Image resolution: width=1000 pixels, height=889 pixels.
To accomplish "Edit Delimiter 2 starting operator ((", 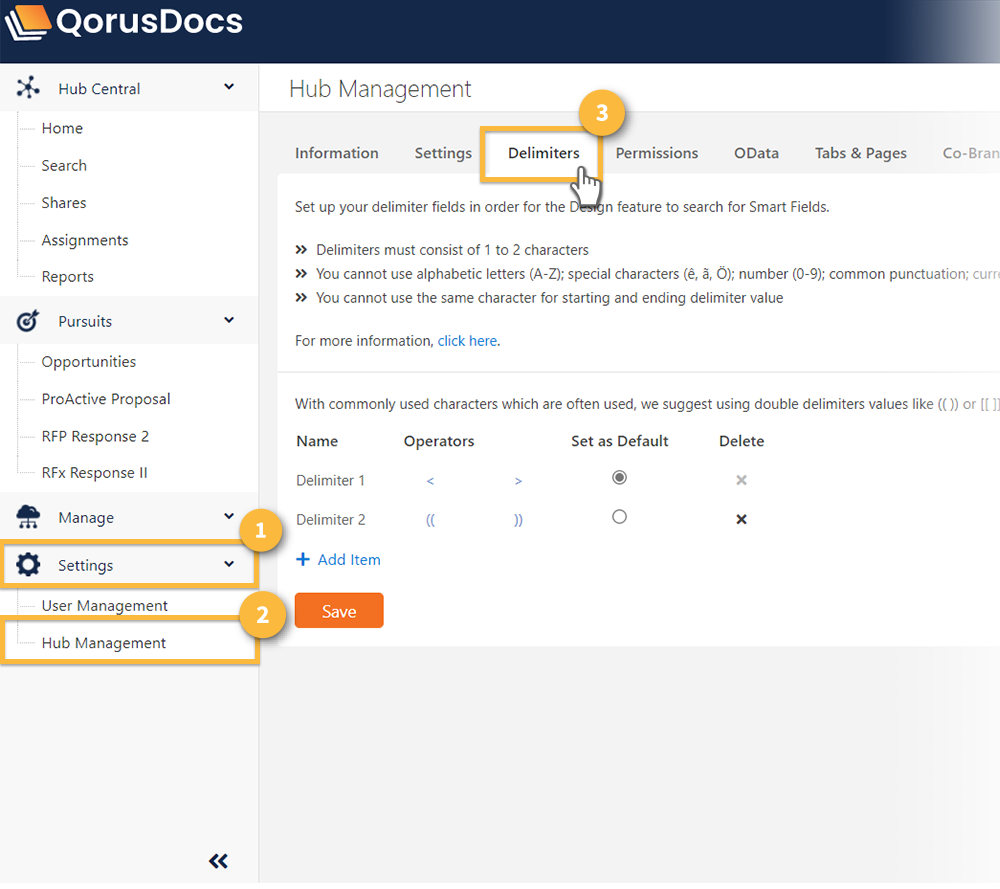I will point(430,520).
